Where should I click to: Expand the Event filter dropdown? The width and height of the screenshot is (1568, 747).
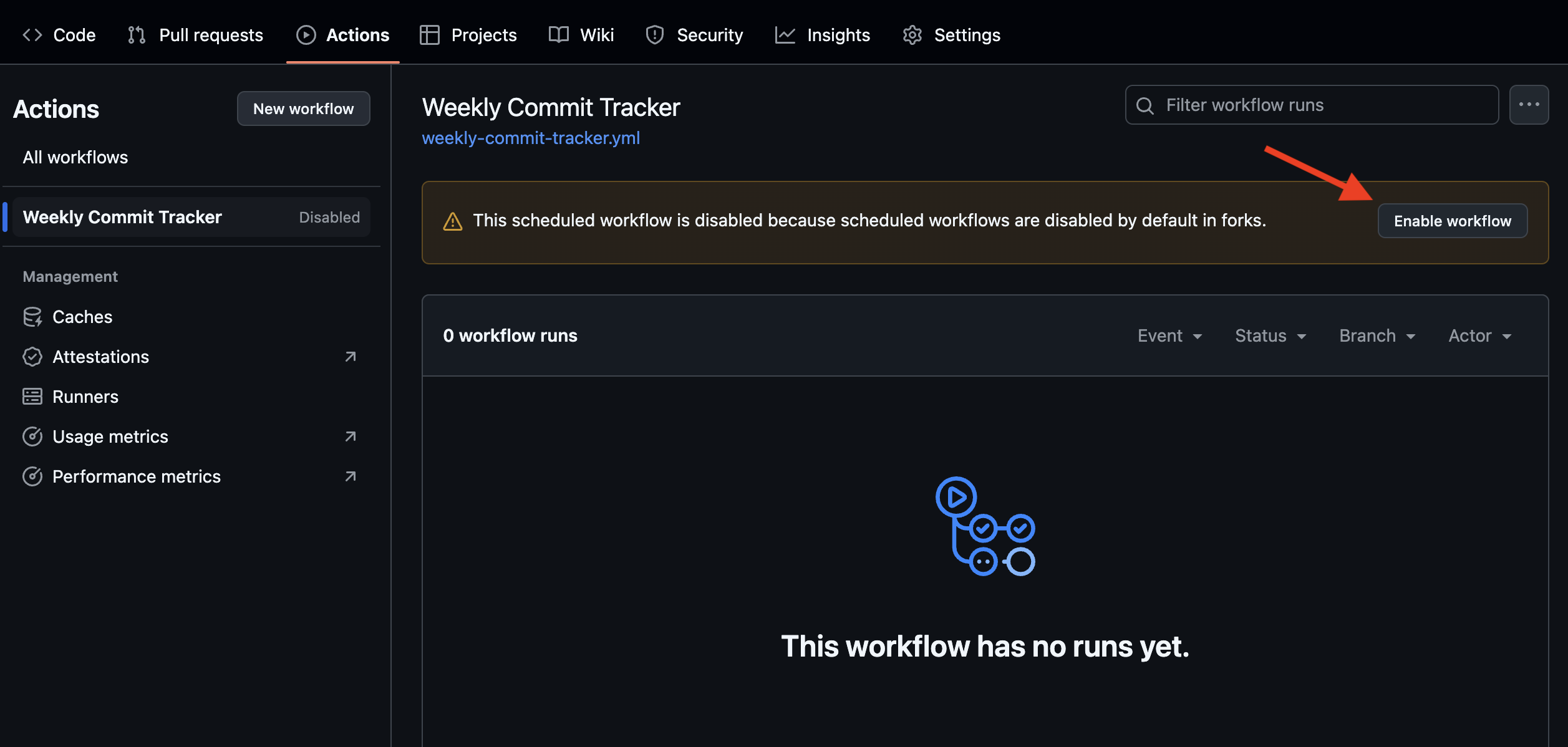pyautogui.click(x=1169, y=335)
